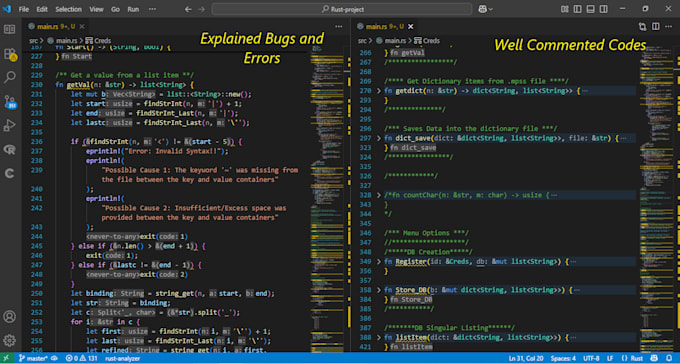This screenshot has height=364, width=680.
Task: Click the Rust-project command center search box
Action: point(342,9)
